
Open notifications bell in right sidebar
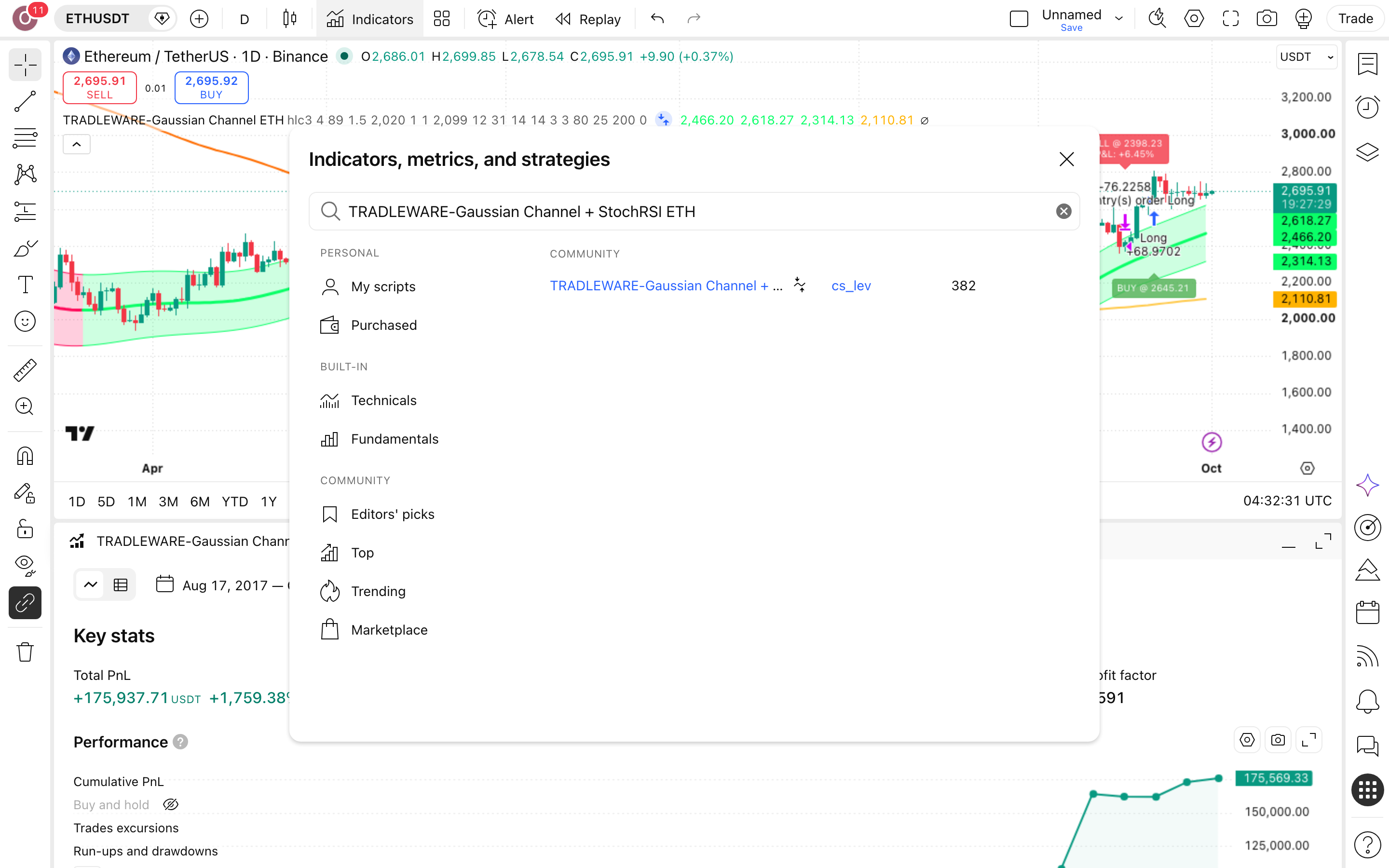click(x=1368, y=701)
